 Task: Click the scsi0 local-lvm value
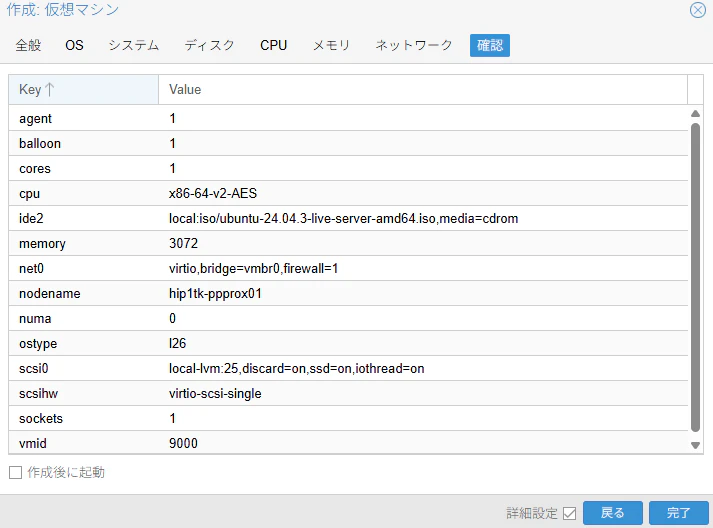[x=296, y=368]
